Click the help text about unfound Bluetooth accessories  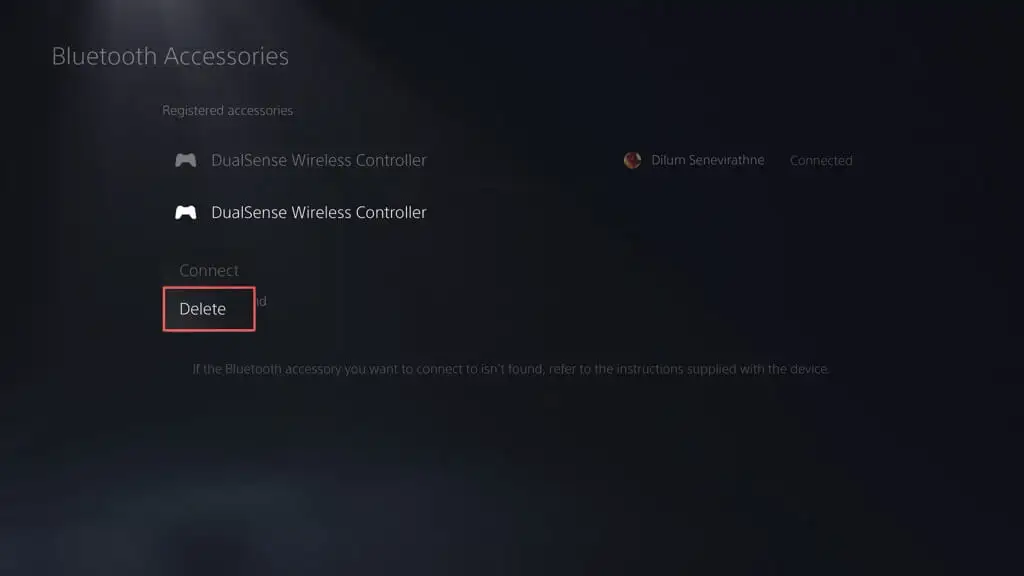pos(511,369)
